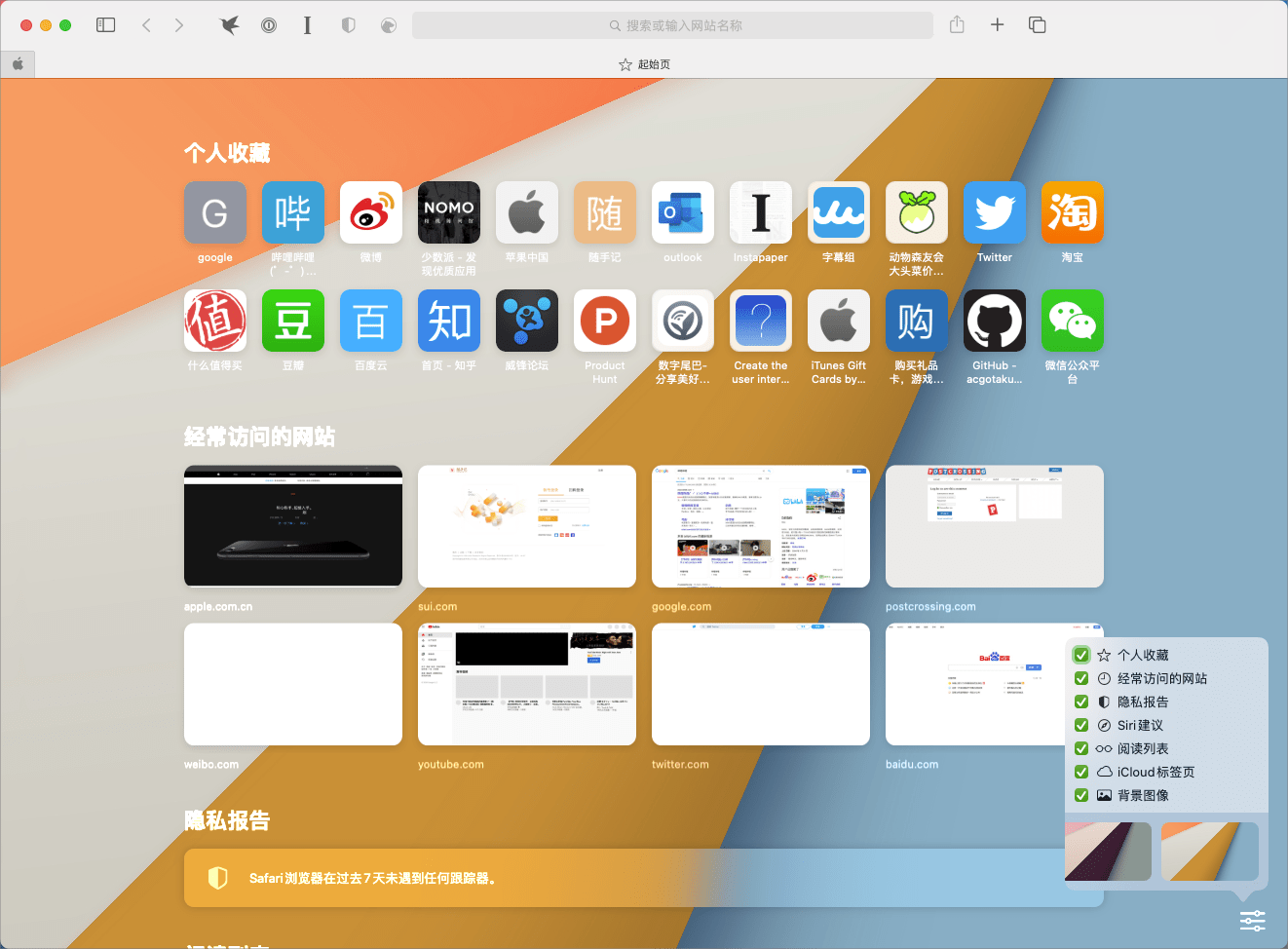
Task: Select the pinned Apple tab
Action: [18, 64]
